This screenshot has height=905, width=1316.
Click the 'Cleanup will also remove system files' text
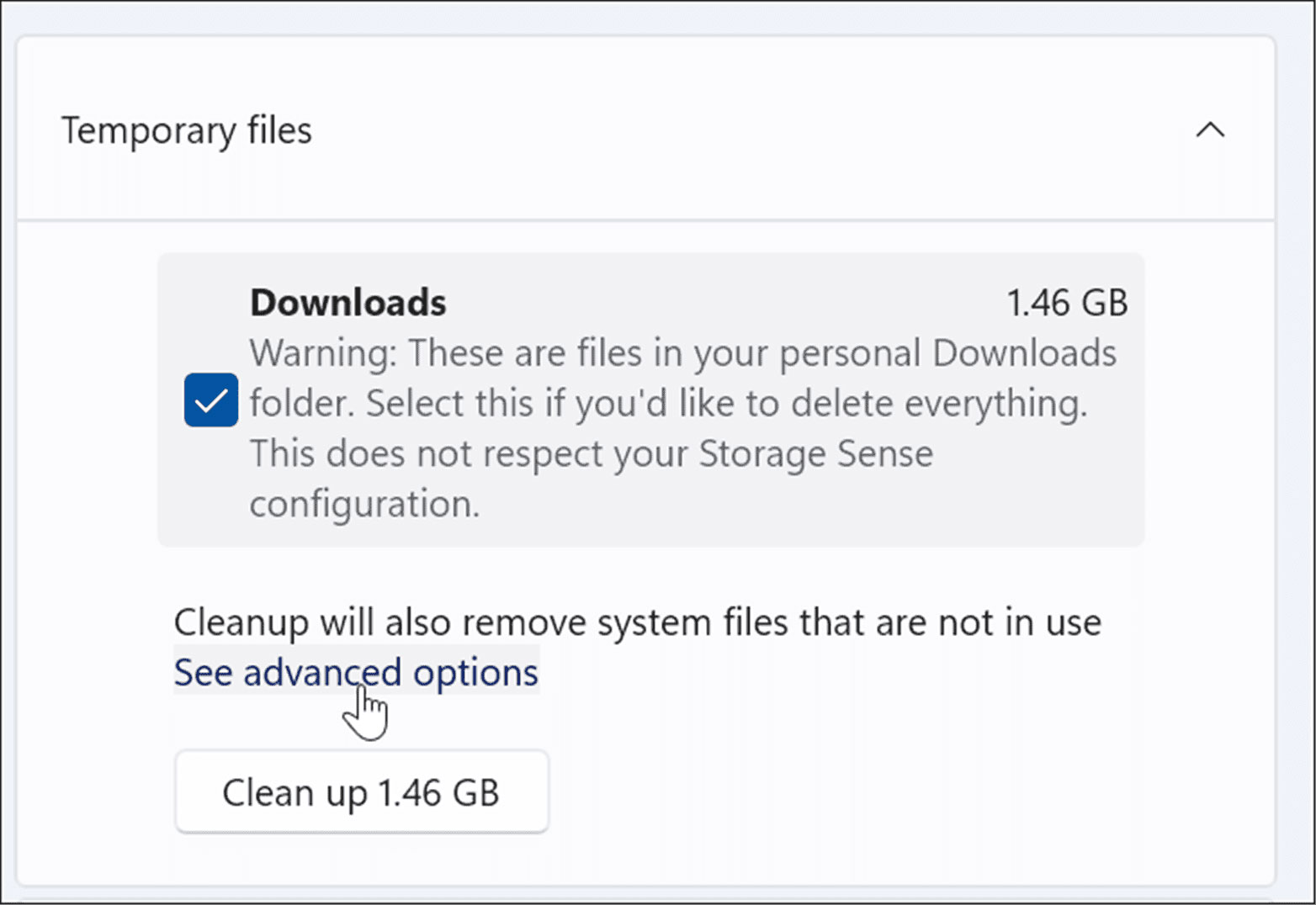coord(637,623)
